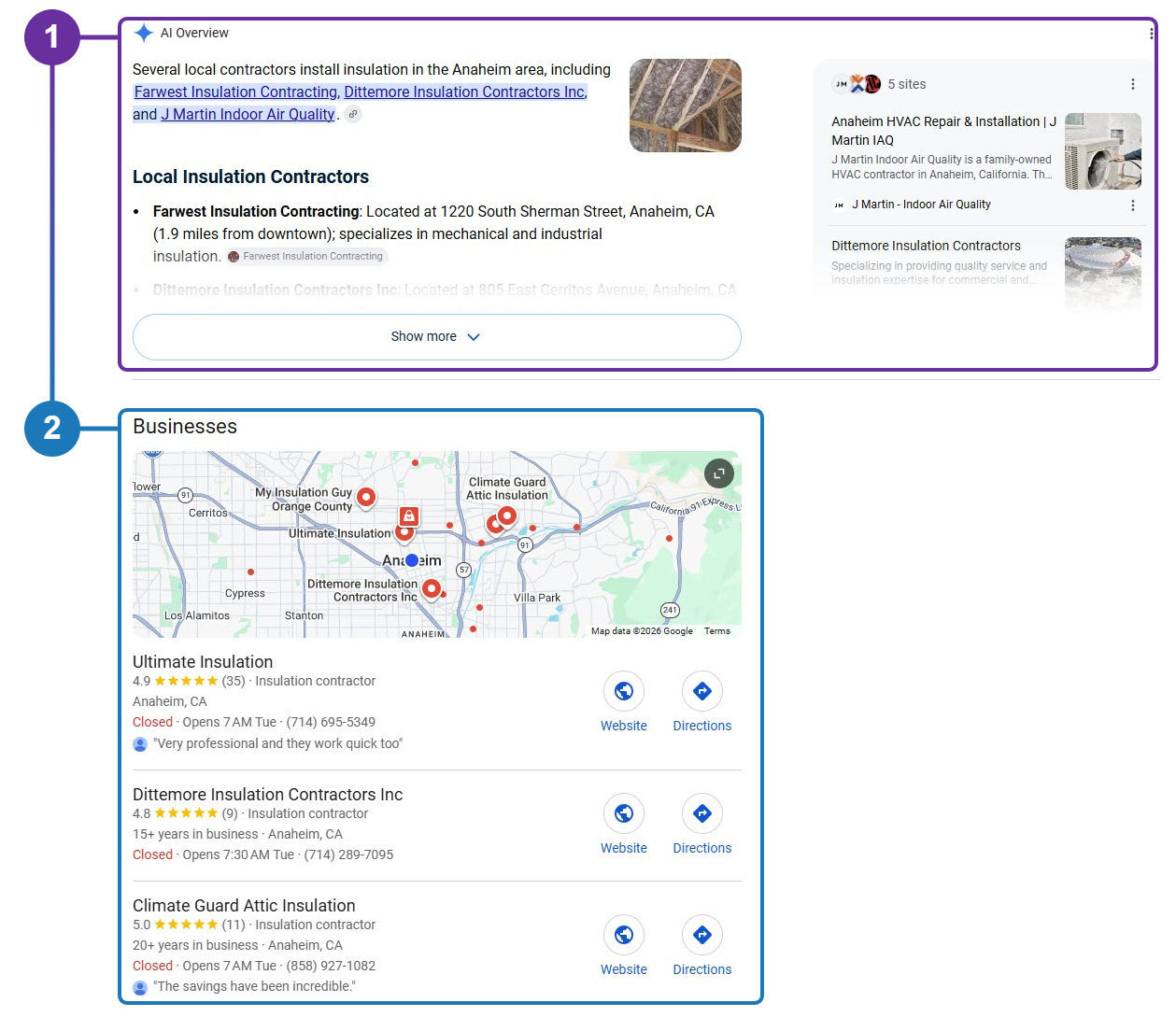Click the attic insulation photo thumbnail
Screen dimensions: 1176x1031
pyautogui.click(x=686, y=106)
